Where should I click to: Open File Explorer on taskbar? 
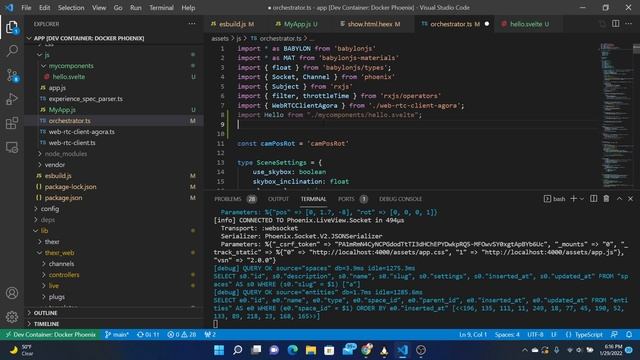click(311, 350)
